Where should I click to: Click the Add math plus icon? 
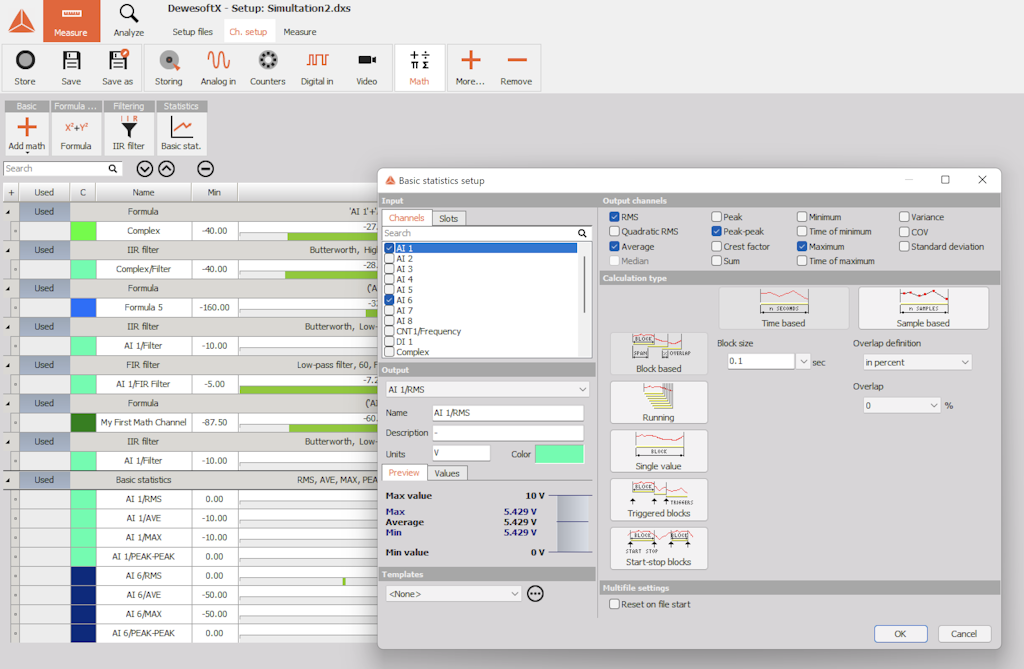27,127
